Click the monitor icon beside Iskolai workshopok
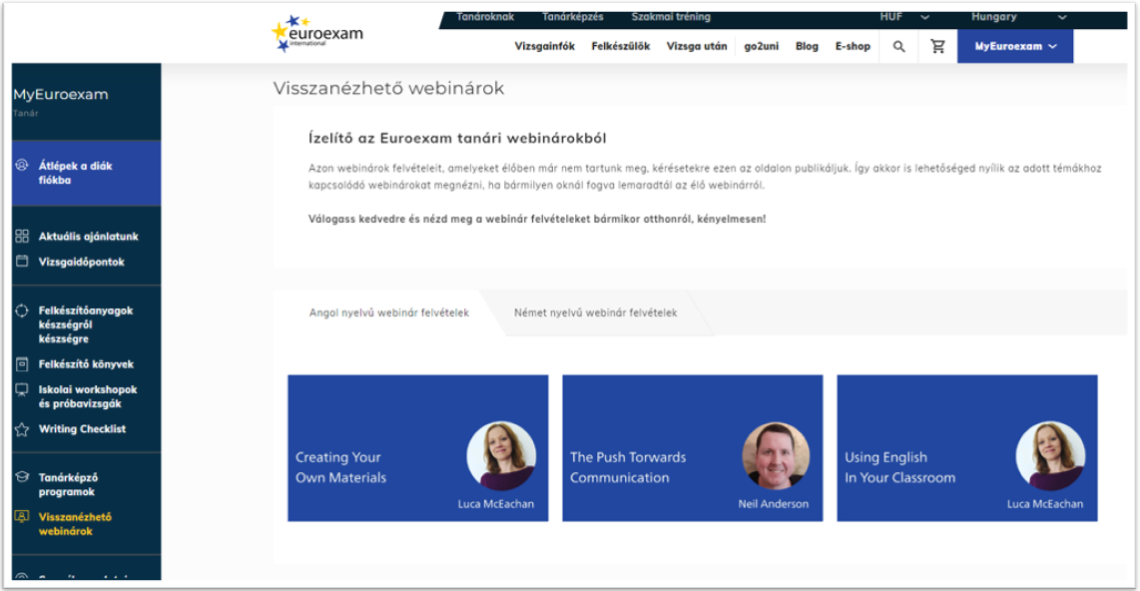This screenshot has width=1140, height=591. 23,390
